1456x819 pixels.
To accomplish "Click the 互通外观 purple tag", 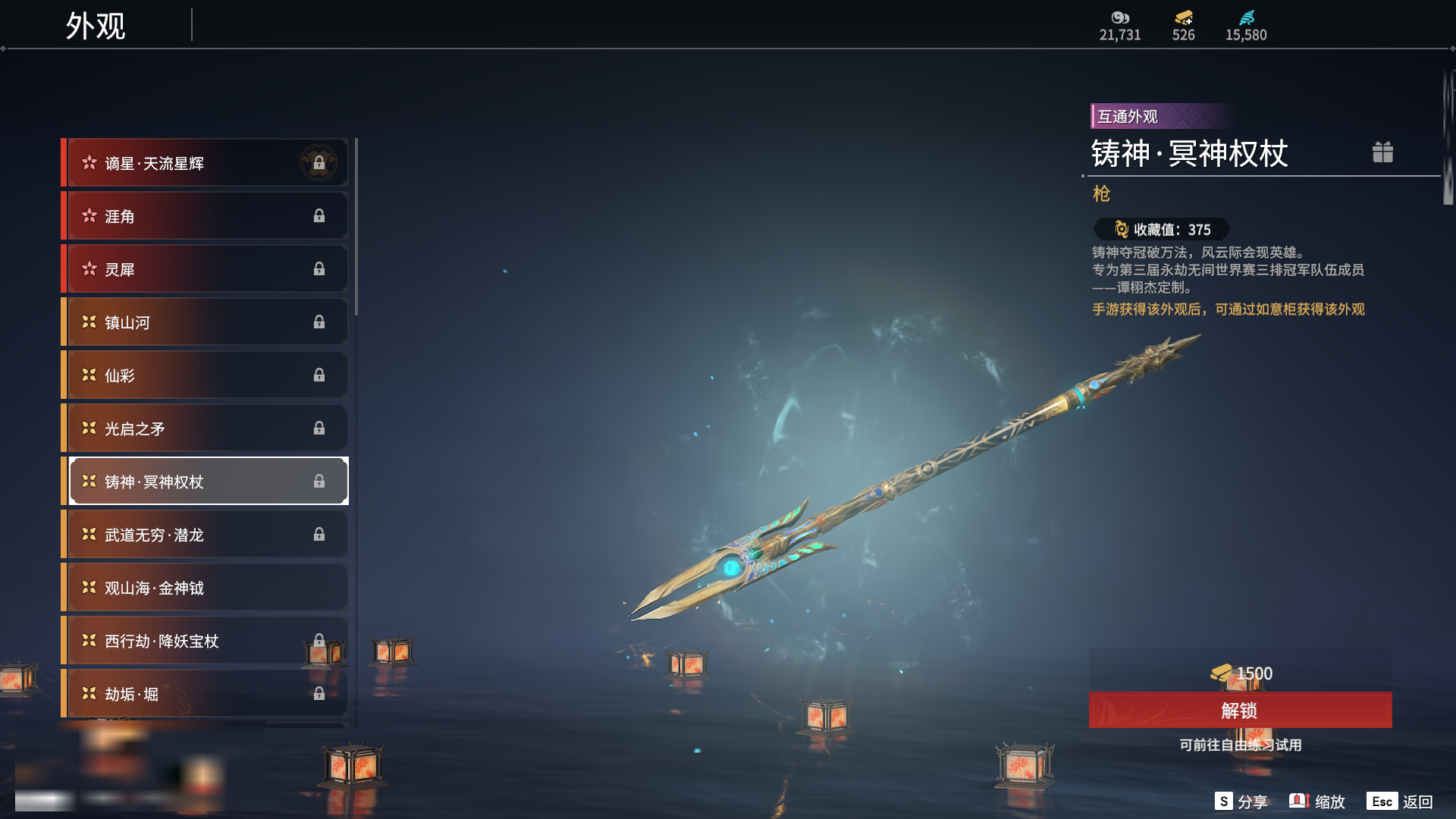I will click(1127, 116).
